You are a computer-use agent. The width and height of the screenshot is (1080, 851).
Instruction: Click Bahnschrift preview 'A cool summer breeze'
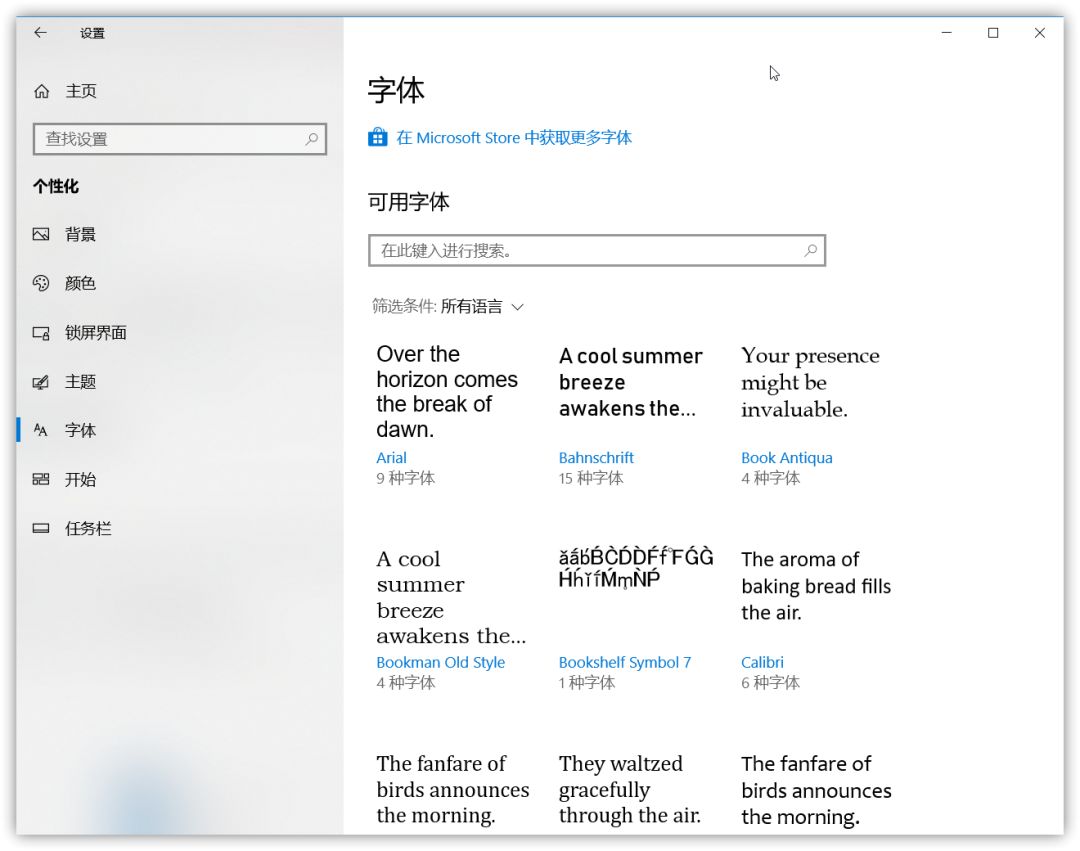click(630, 382)
